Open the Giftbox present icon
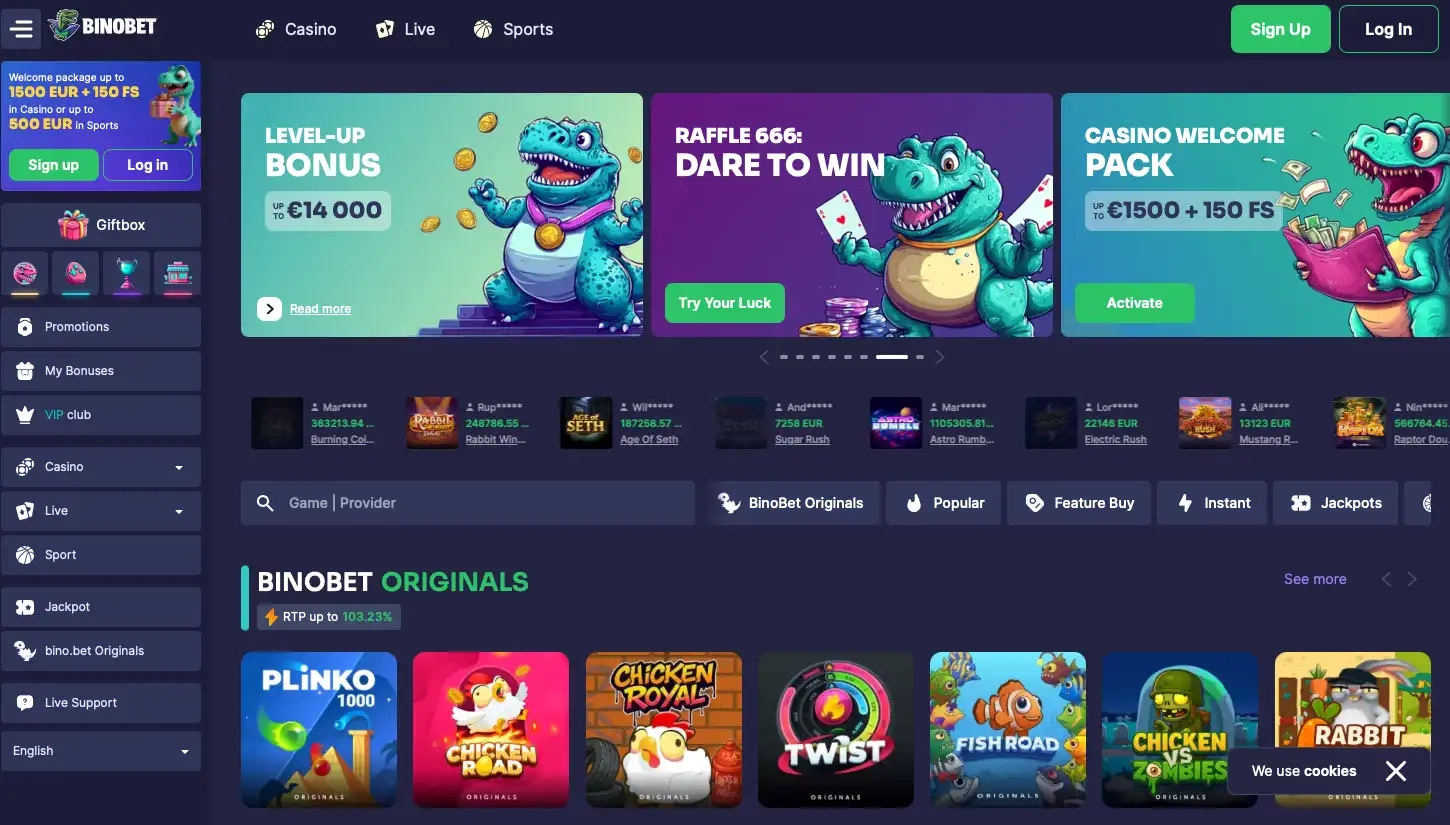The image size is (1450, 825). [73, 225]
